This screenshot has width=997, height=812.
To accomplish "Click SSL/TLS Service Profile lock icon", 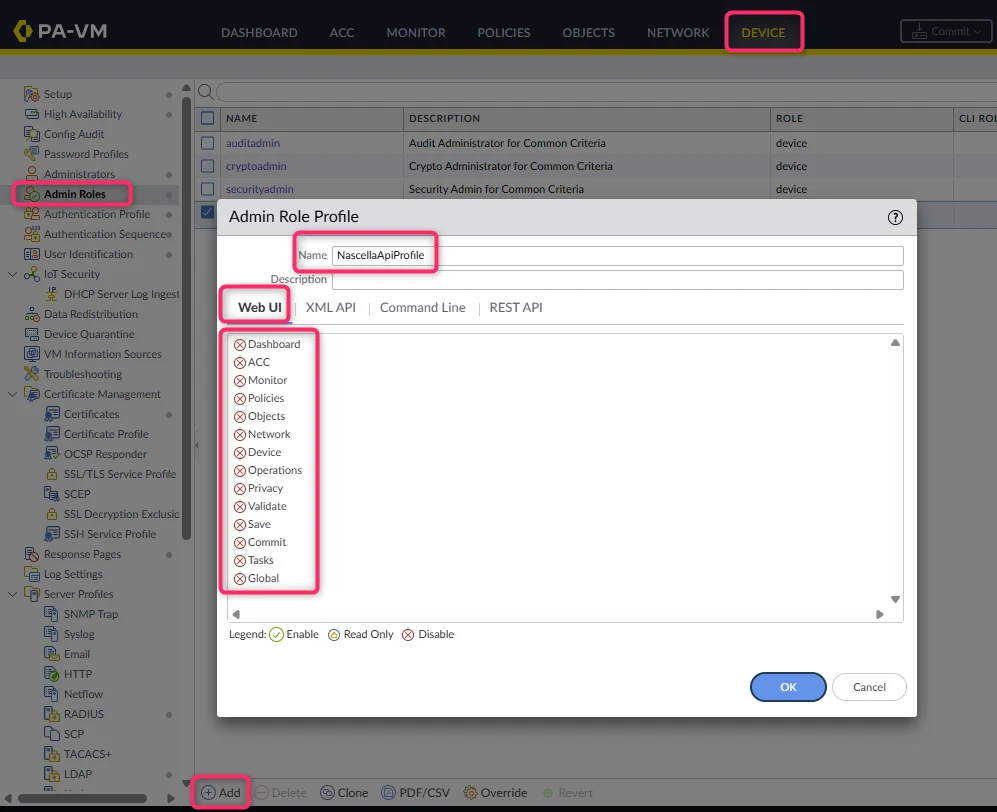I will pyautogui.click(x=52, y=474).
